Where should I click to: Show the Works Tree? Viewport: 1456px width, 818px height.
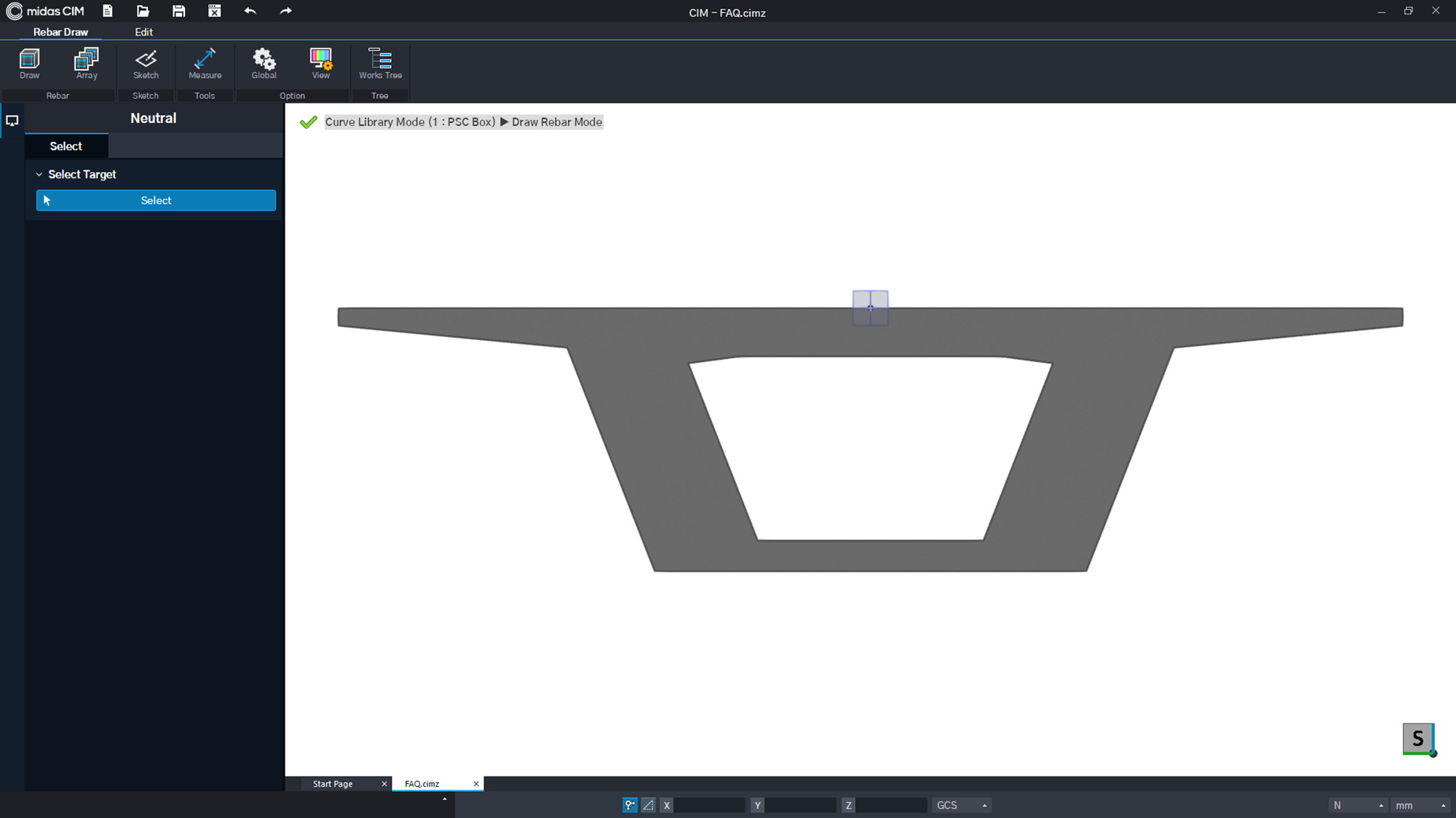coord(380,63)
